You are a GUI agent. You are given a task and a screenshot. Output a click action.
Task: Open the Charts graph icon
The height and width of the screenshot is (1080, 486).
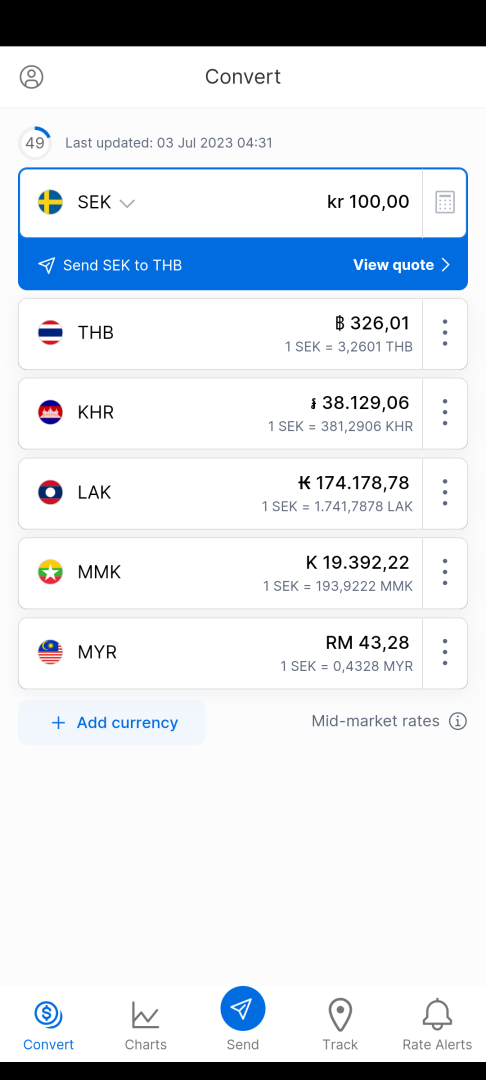point(145,1015)
